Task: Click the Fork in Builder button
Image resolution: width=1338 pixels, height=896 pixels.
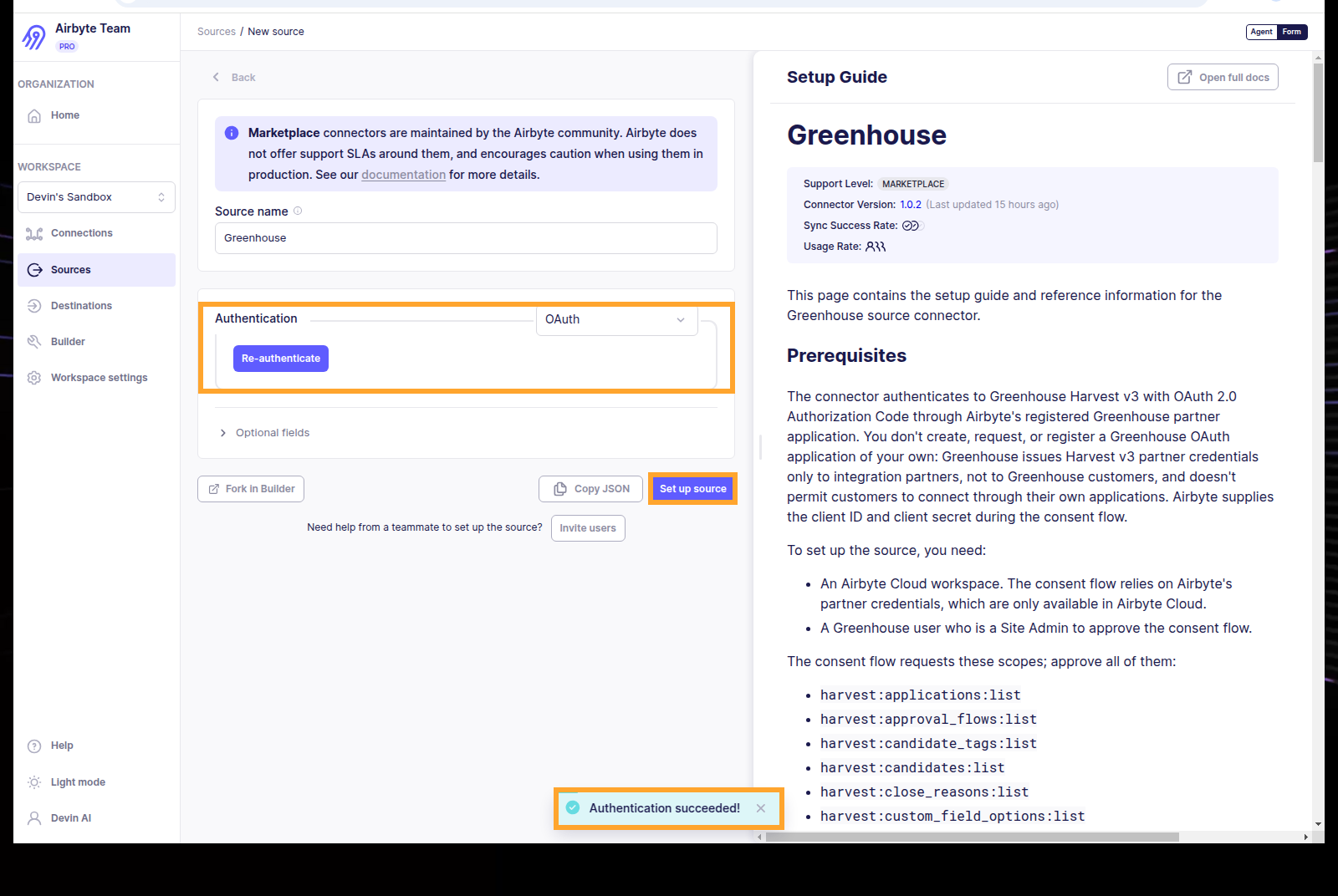Action: pyautogui.click(x=251, y=489)
